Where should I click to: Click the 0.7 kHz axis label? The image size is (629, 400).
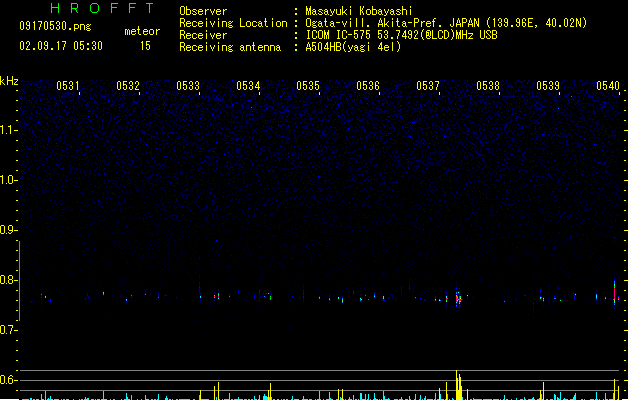coord(8,330)
